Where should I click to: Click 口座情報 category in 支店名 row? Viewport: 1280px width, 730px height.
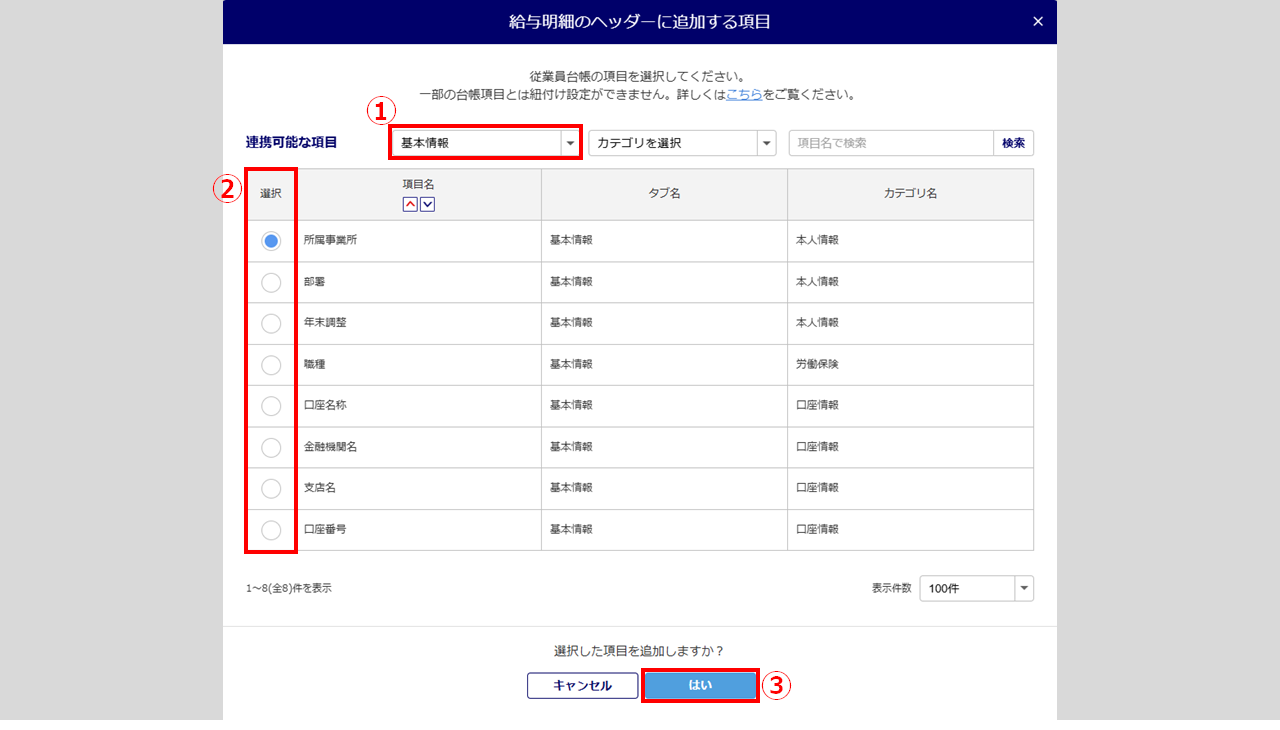[x=910, y=488]
